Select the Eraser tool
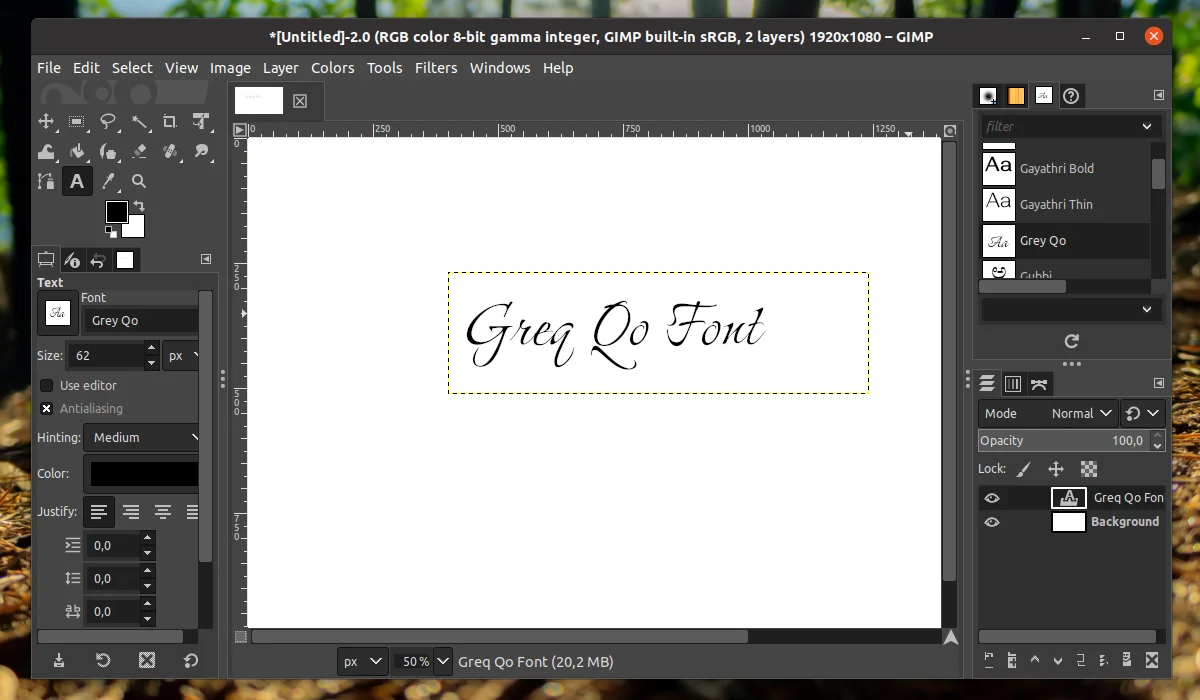Image resolution: width=1200 pixels, height=700 pixels. (139, 151)
